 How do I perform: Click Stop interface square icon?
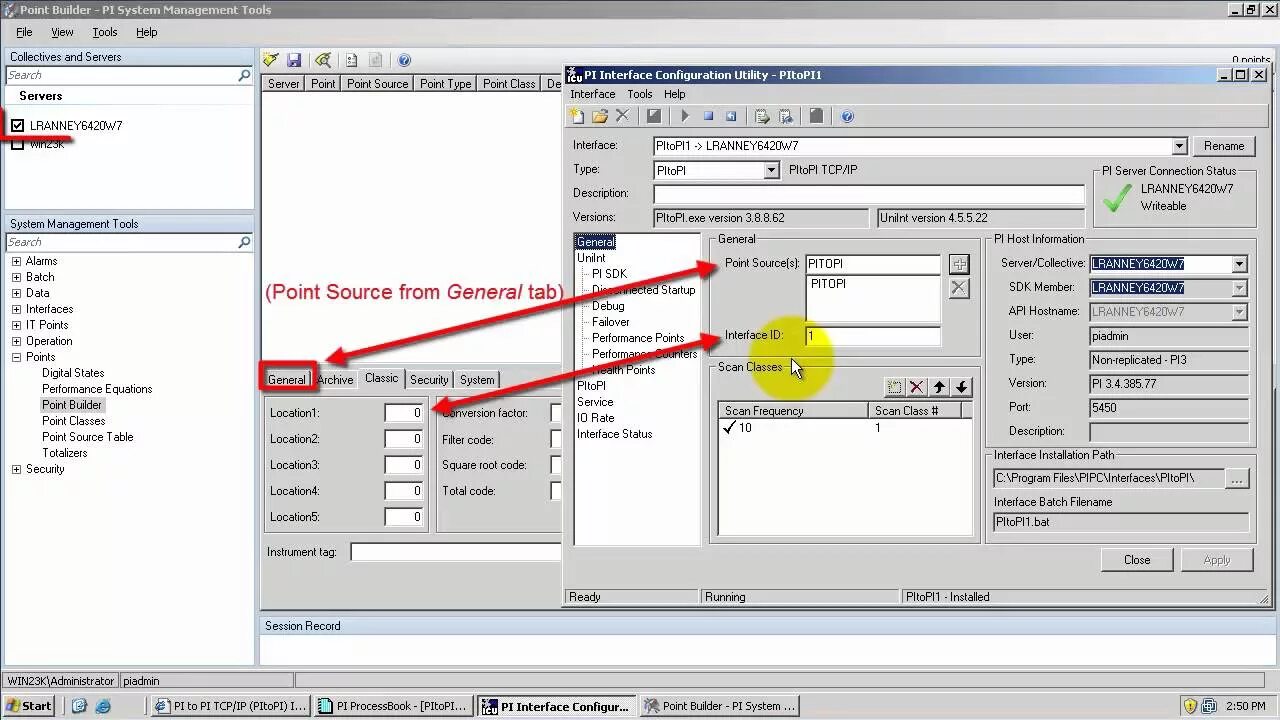tap(708, 116)
